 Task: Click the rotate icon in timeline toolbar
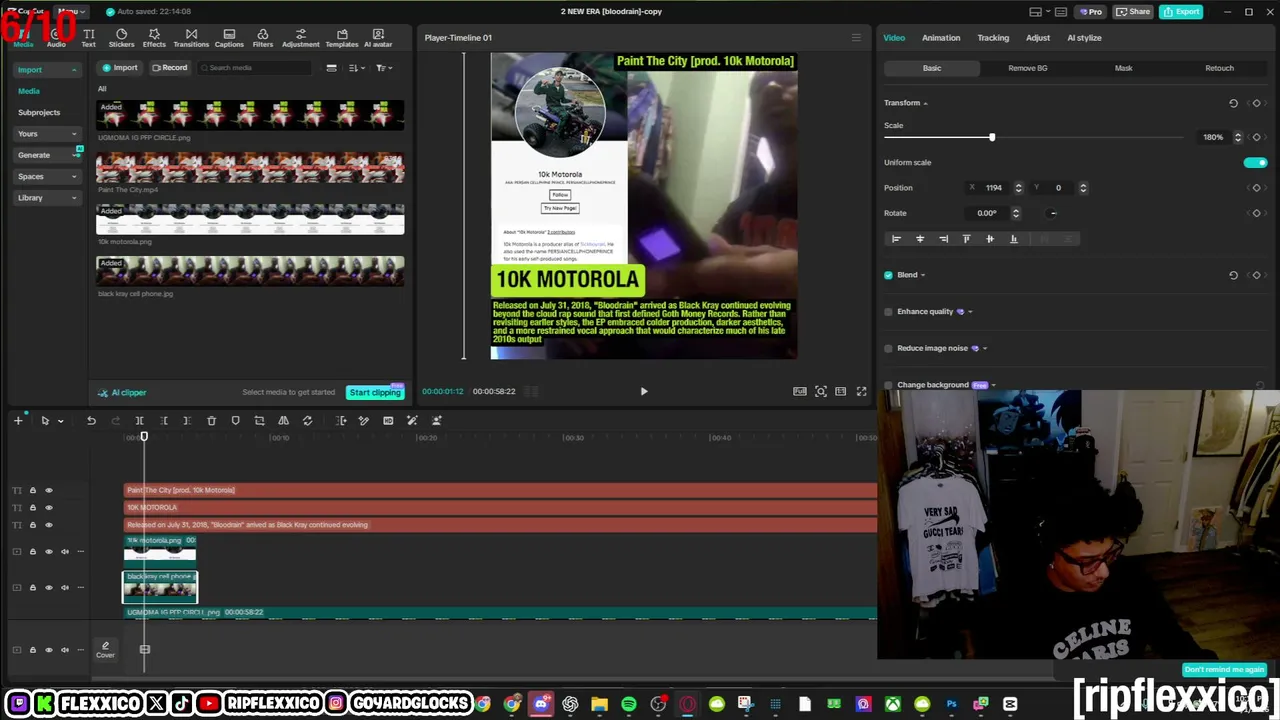307,421
